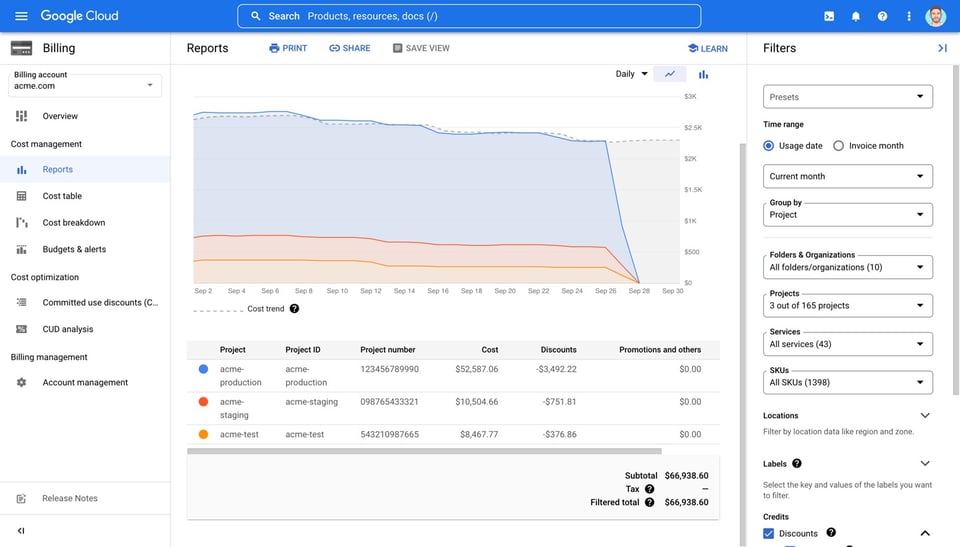Open the main hamburger navigation menu
Screen dimensions: 960x547
[x=21, y=16]
